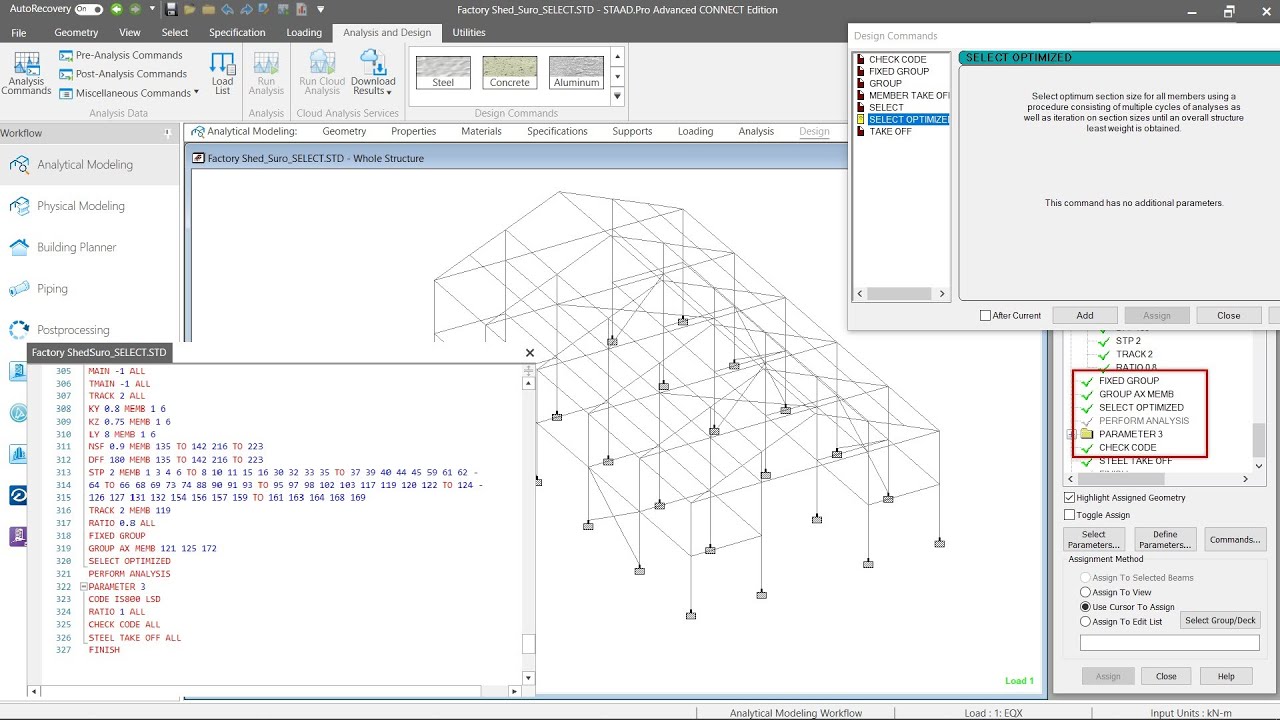Switch to the Supports page tab

click(632, 131)
